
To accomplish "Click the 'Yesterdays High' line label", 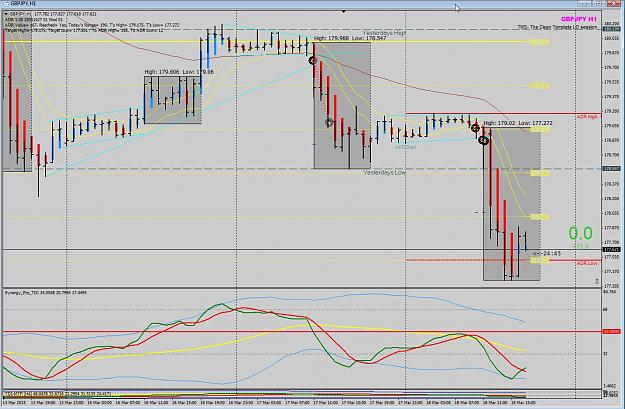I will coord(384,33).
